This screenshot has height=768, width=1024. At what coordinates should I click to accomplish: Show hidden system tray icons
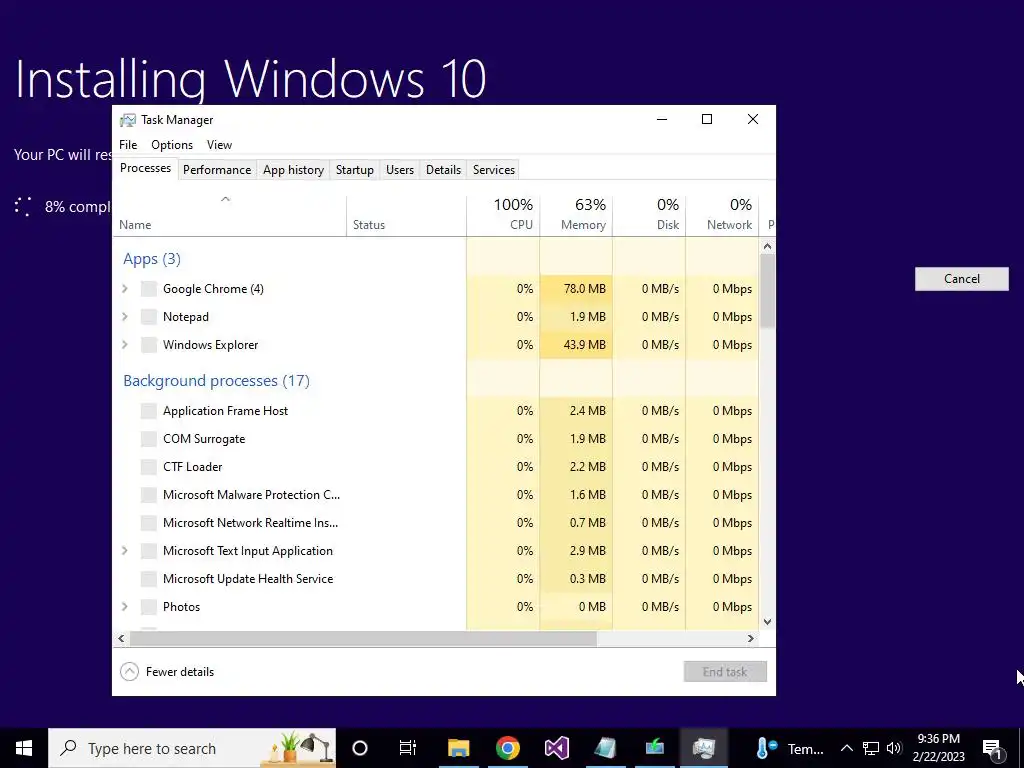click(846, 748)
